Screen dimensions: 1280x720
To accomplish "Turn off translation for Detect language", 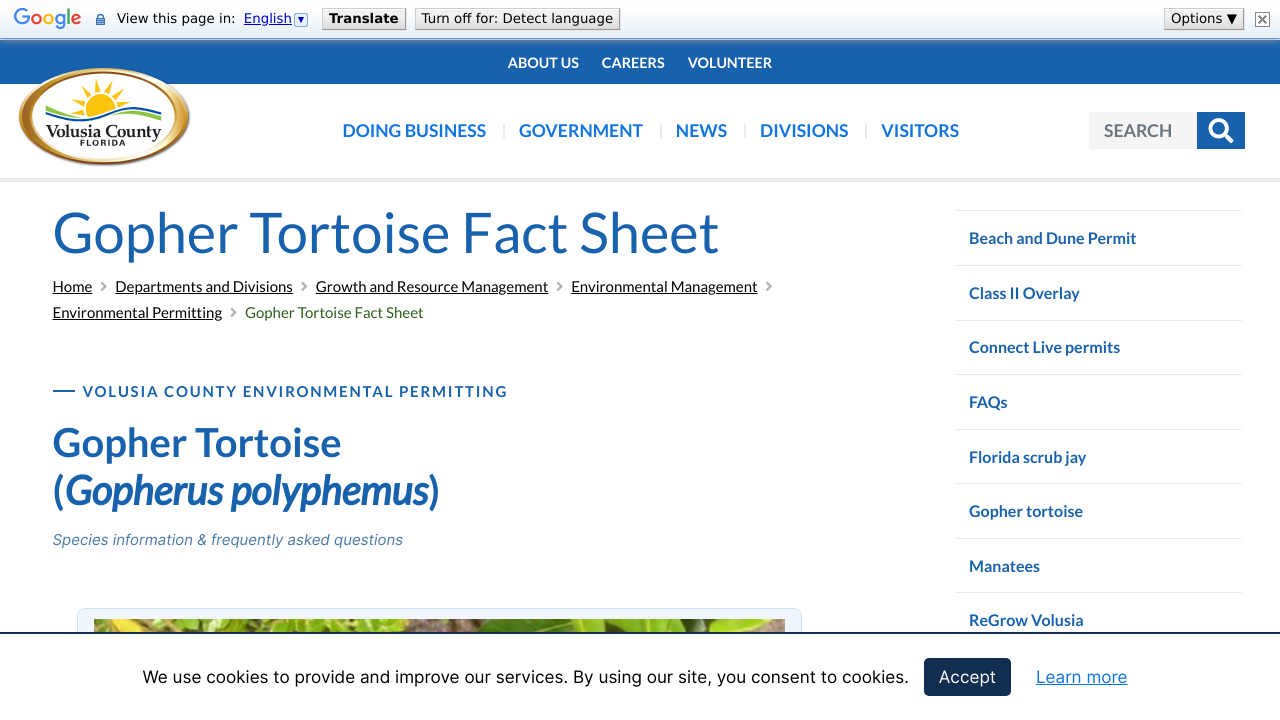I will tap(517, 19).
